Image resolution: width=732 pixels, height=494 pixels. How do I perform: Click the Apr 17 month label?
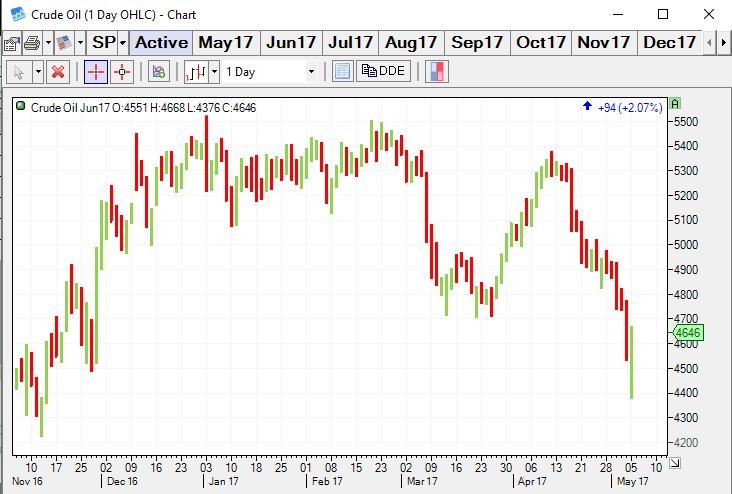click(x=532, y=481)
